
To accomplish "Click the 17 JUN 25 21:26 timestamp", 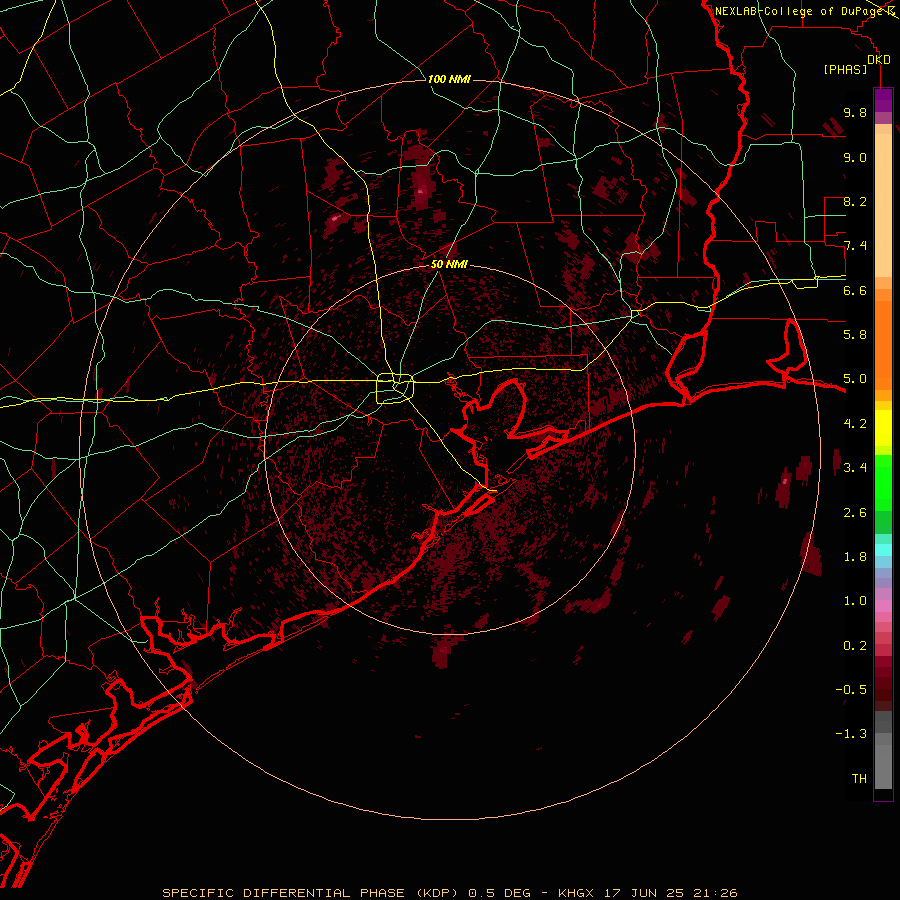I will 670,893.
